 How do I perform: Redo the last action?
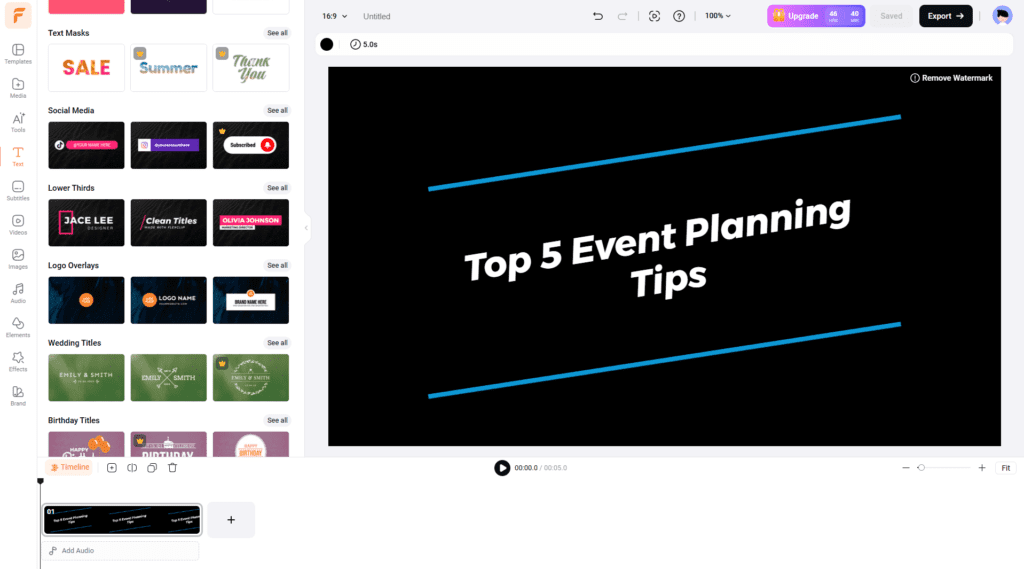(x=622, y=16)
